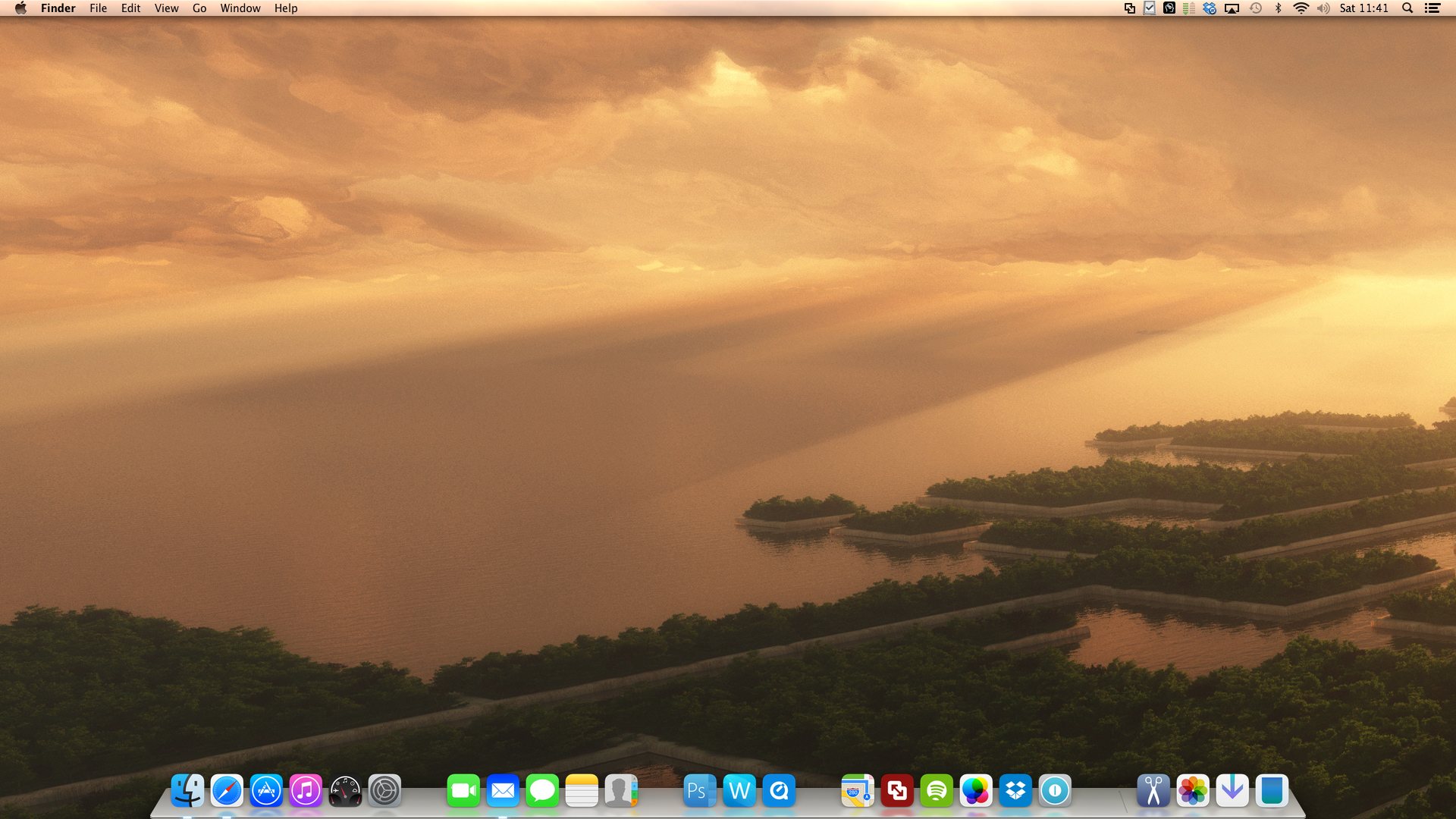Open the View menu
The image size is (1456, 819).
pos(166,8)
